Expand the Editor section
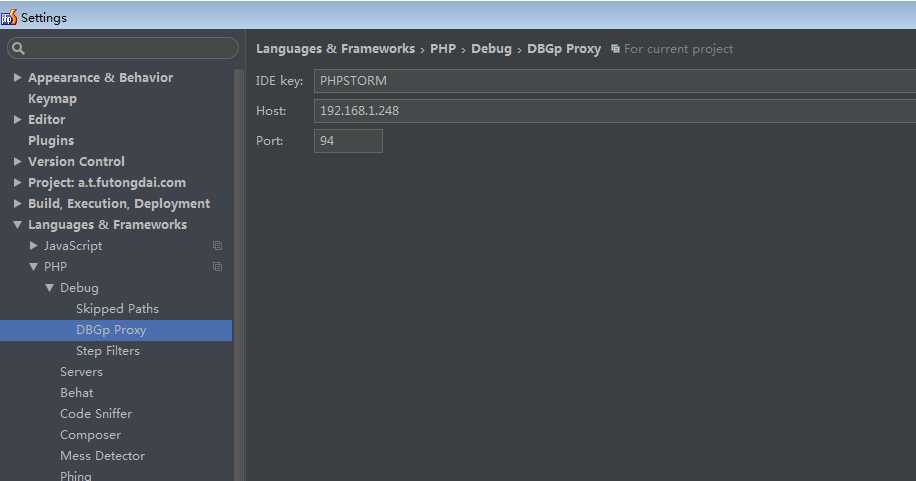The height and width of the screenshot is (481, 916). [18, 119]
